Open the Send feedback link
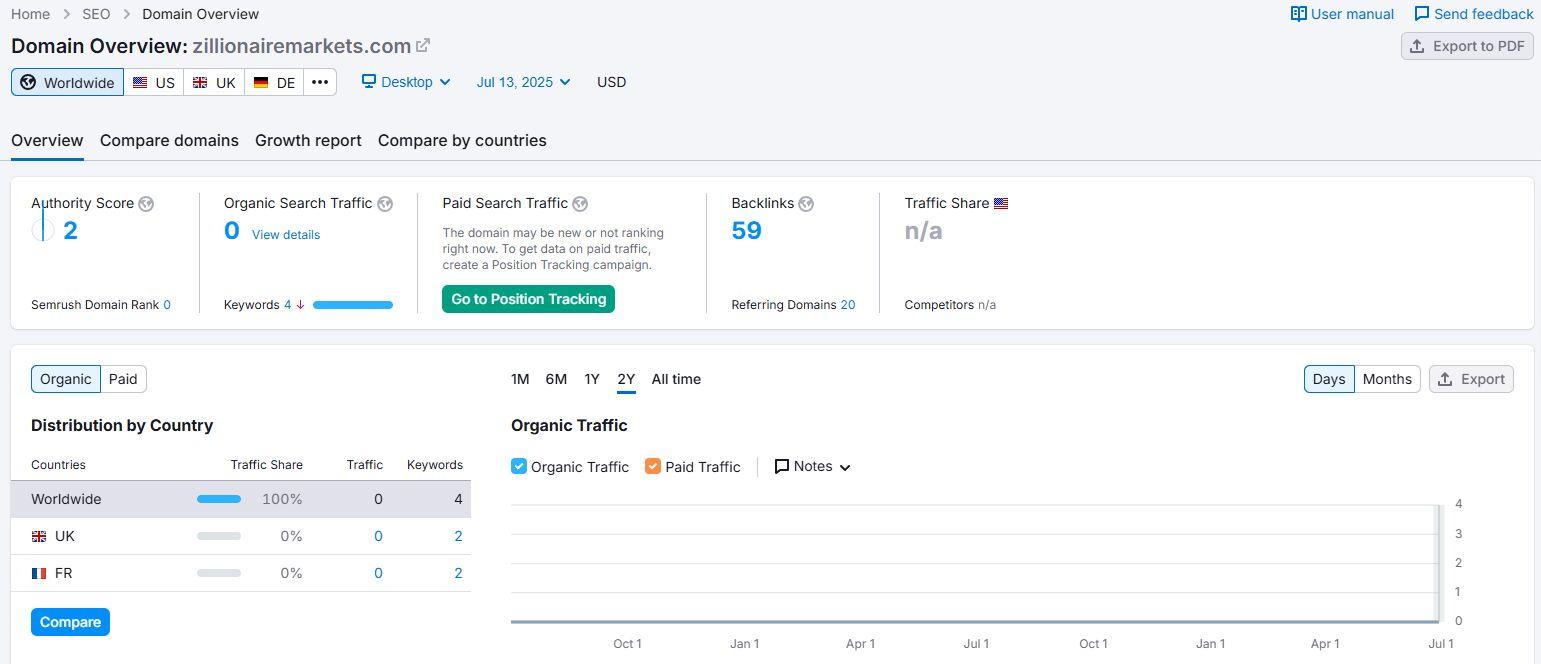The width and height of the screenshot is (1541, 664). click(1473, 14)
